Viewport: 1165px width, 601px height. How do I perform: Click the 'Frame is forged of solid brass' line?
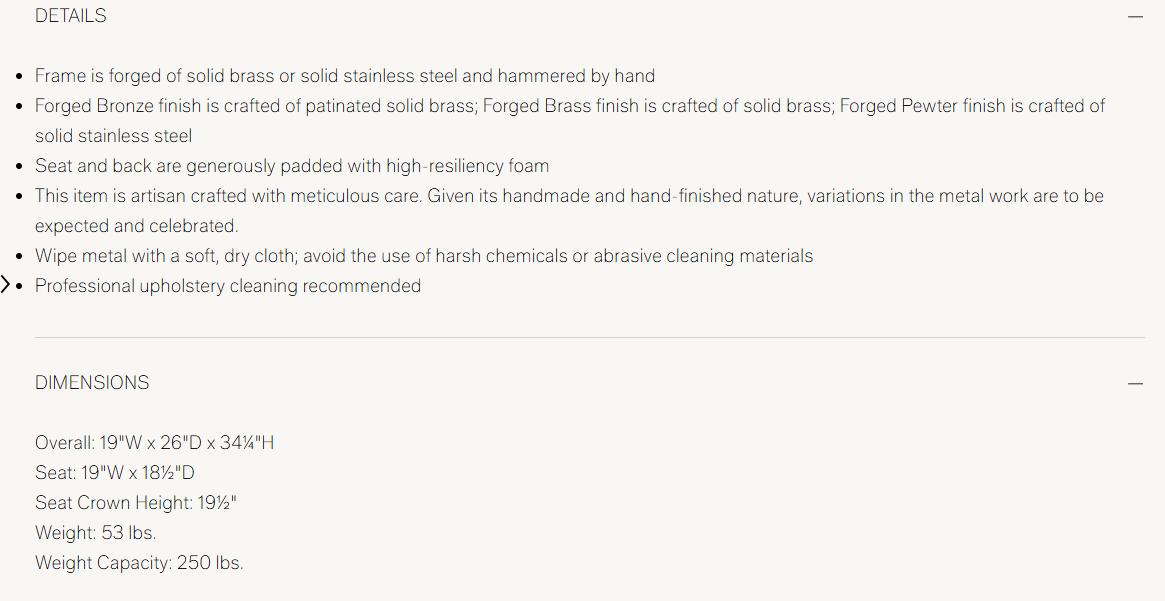(x=345, y=76)
